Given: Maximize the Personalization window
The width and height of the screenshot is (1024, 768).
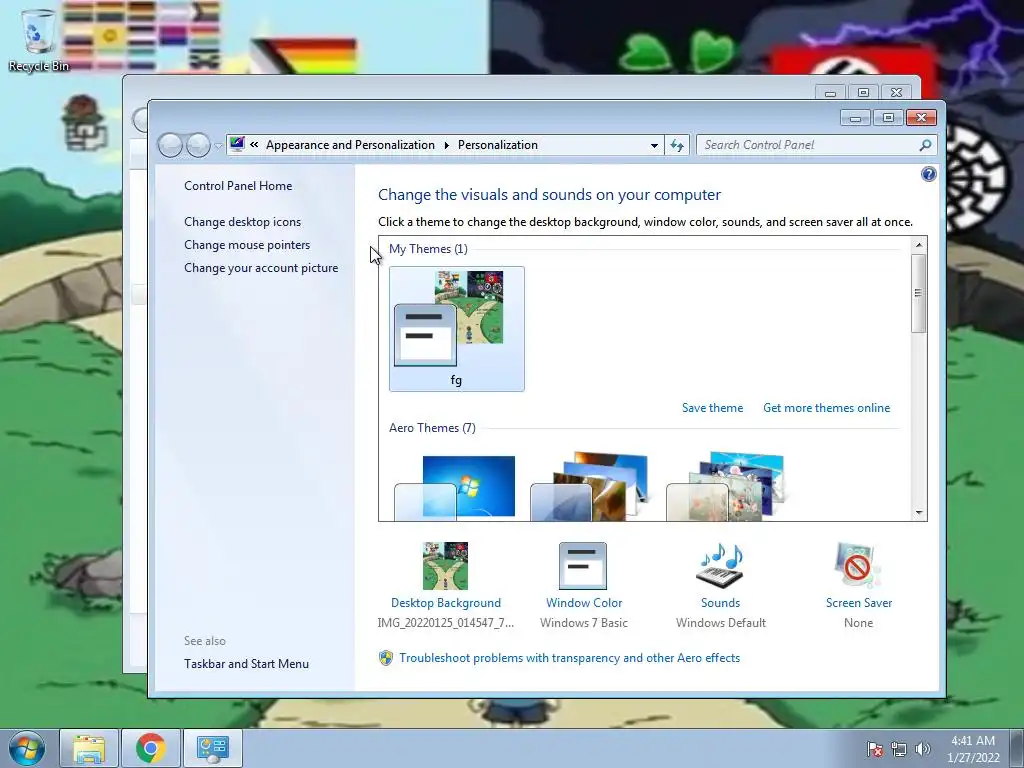Looking at the screenshot, I should 888,118.
